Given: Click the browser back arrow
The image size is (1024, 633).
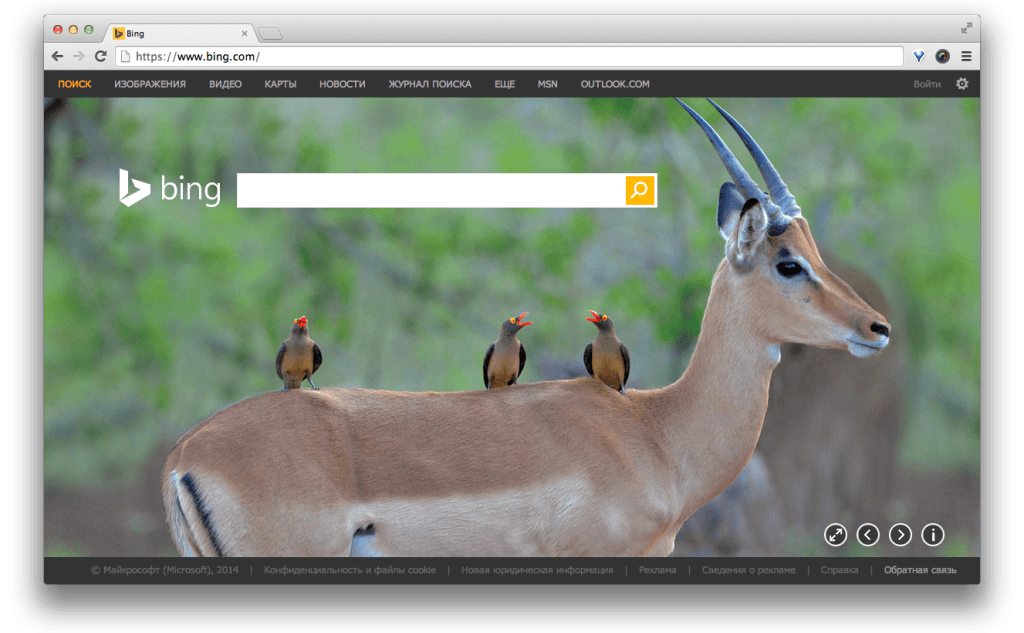Looking at the screenshot, I should (x=58, y=56).
